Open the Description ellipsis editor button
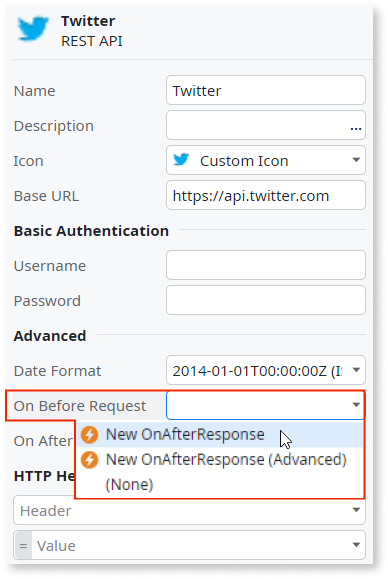Image resolution: width=388 pixels, height=579 pixels. point(356,129)
